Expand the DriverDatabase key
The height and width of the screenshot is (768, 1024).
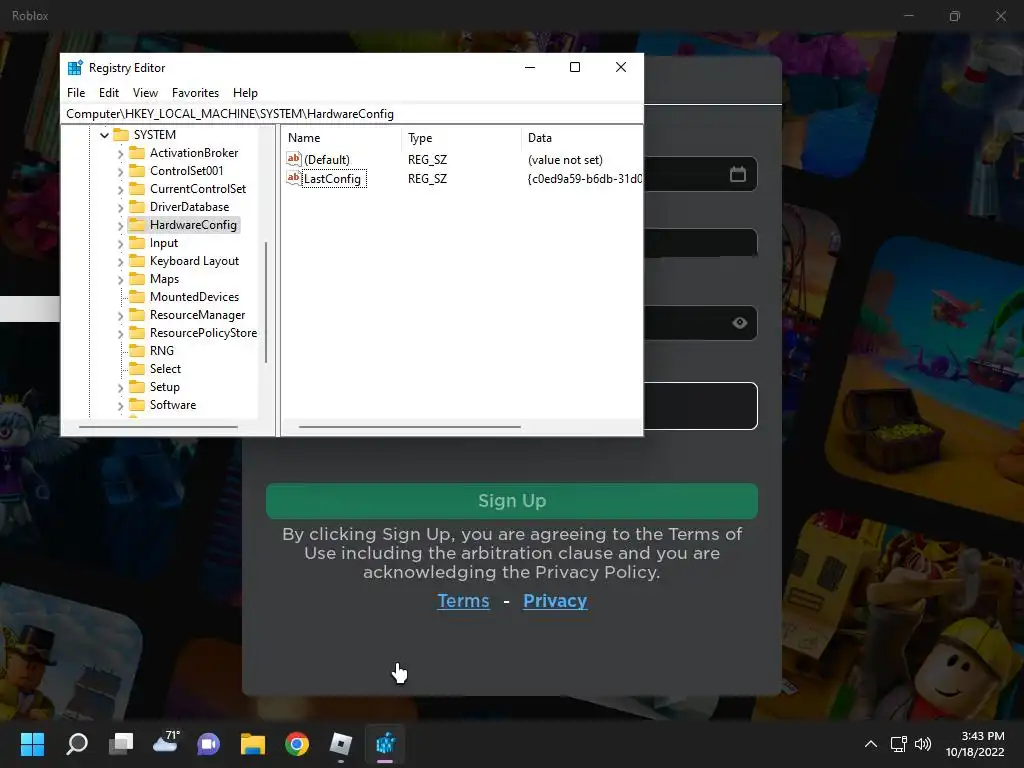point(120,208)
